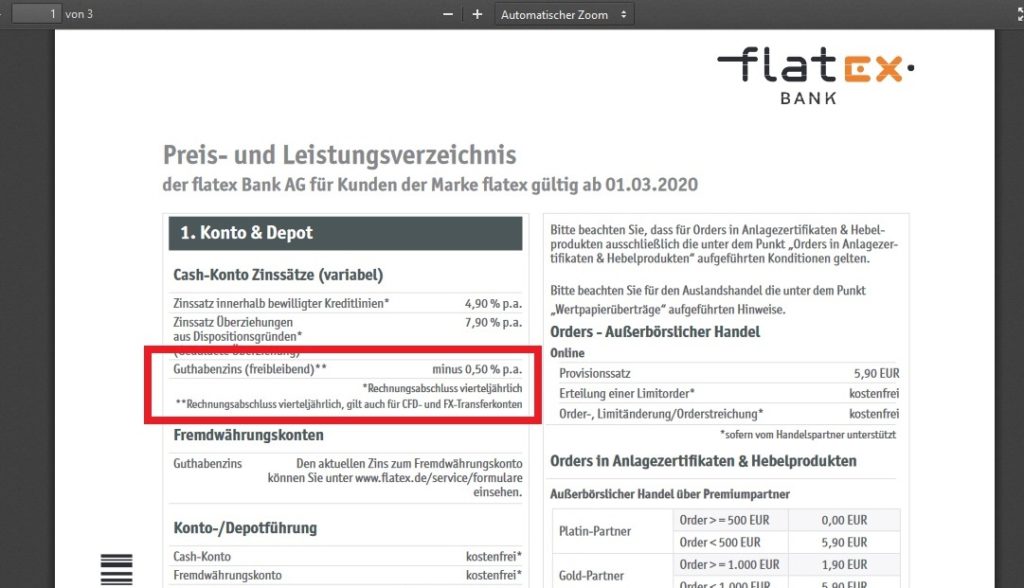
Task: Click '5,90 EUR' in the Provisionssatz row
Action: [876, 374]
